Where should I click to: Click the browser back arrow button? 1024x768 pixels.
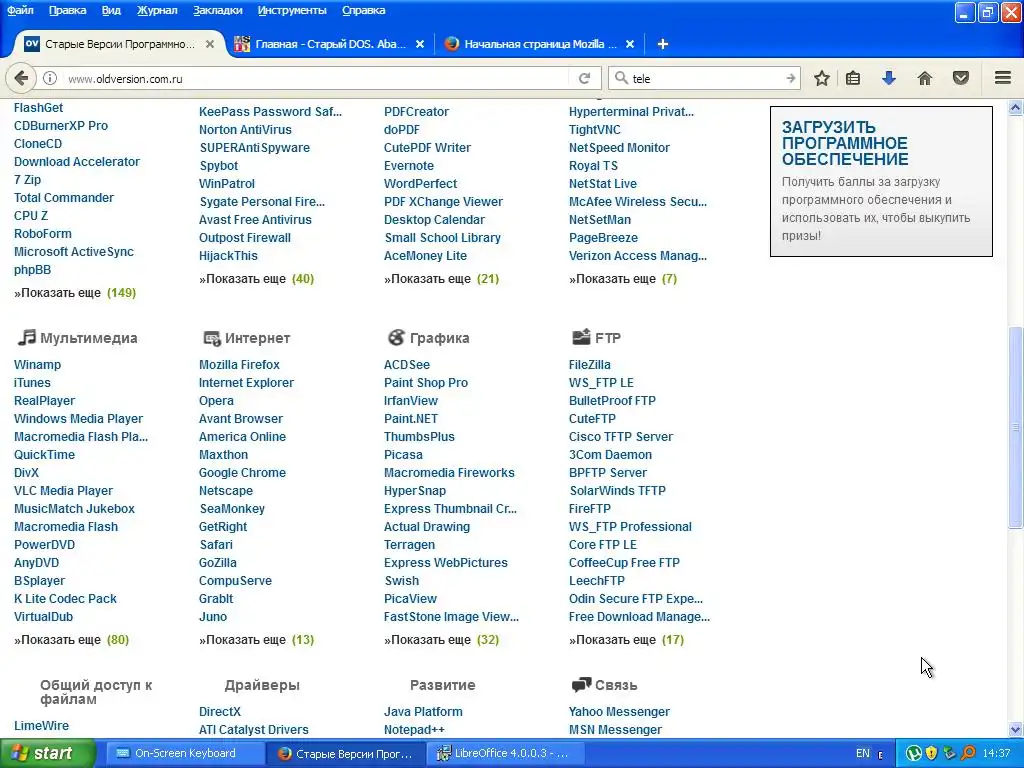[21, 78]
